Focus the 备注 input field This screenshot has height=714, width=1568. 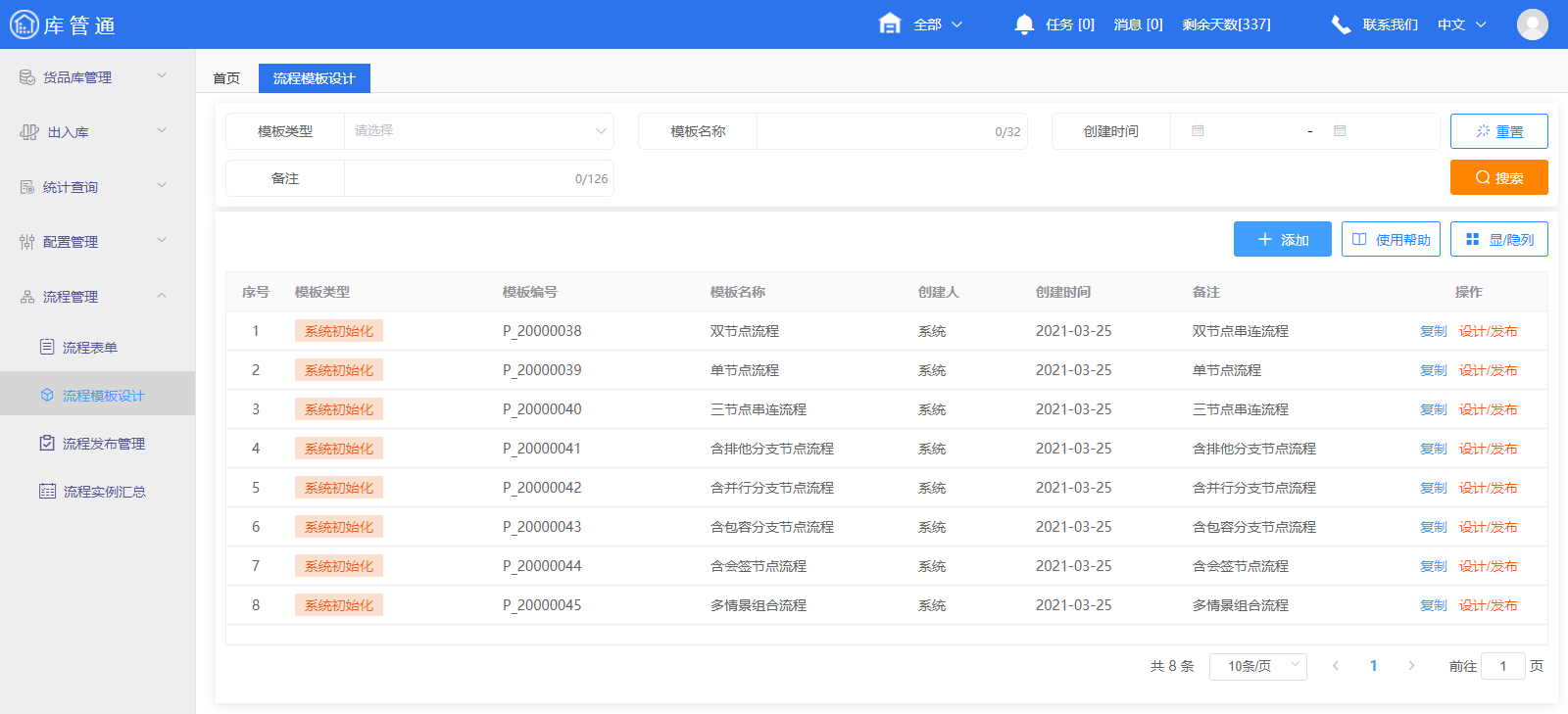[479, 178]
